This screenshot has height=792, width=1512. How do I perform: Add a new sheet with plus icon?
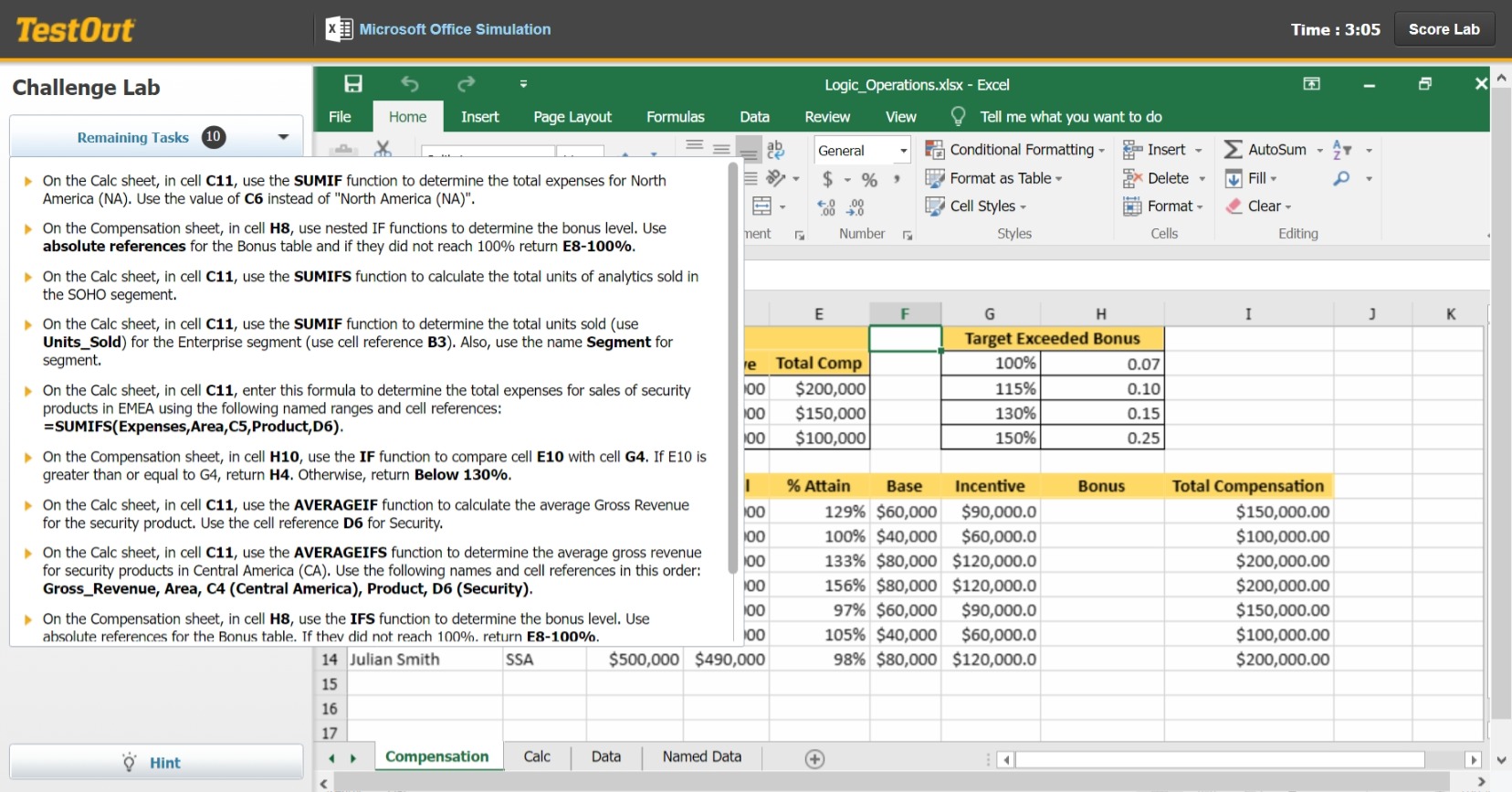click(814, 759)
